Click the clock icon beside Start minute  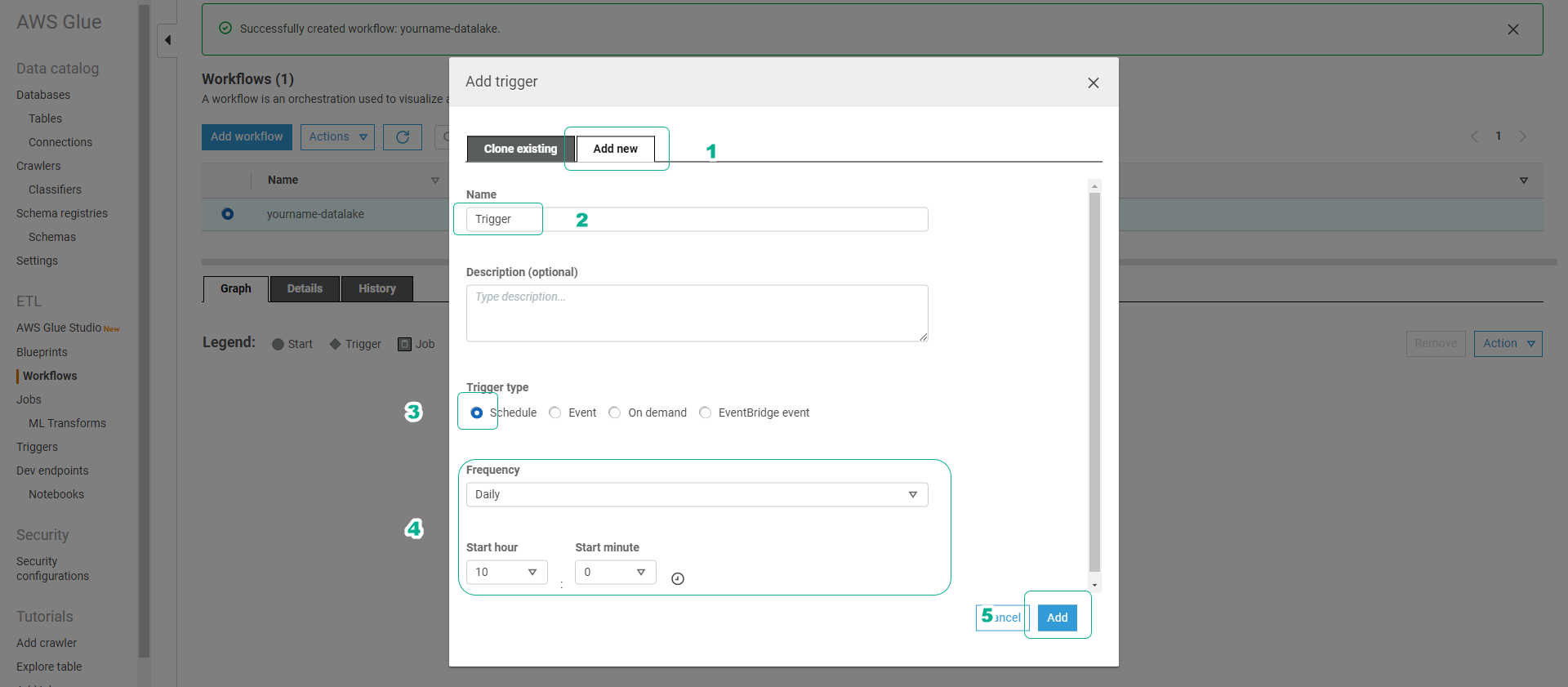[678, 579]
